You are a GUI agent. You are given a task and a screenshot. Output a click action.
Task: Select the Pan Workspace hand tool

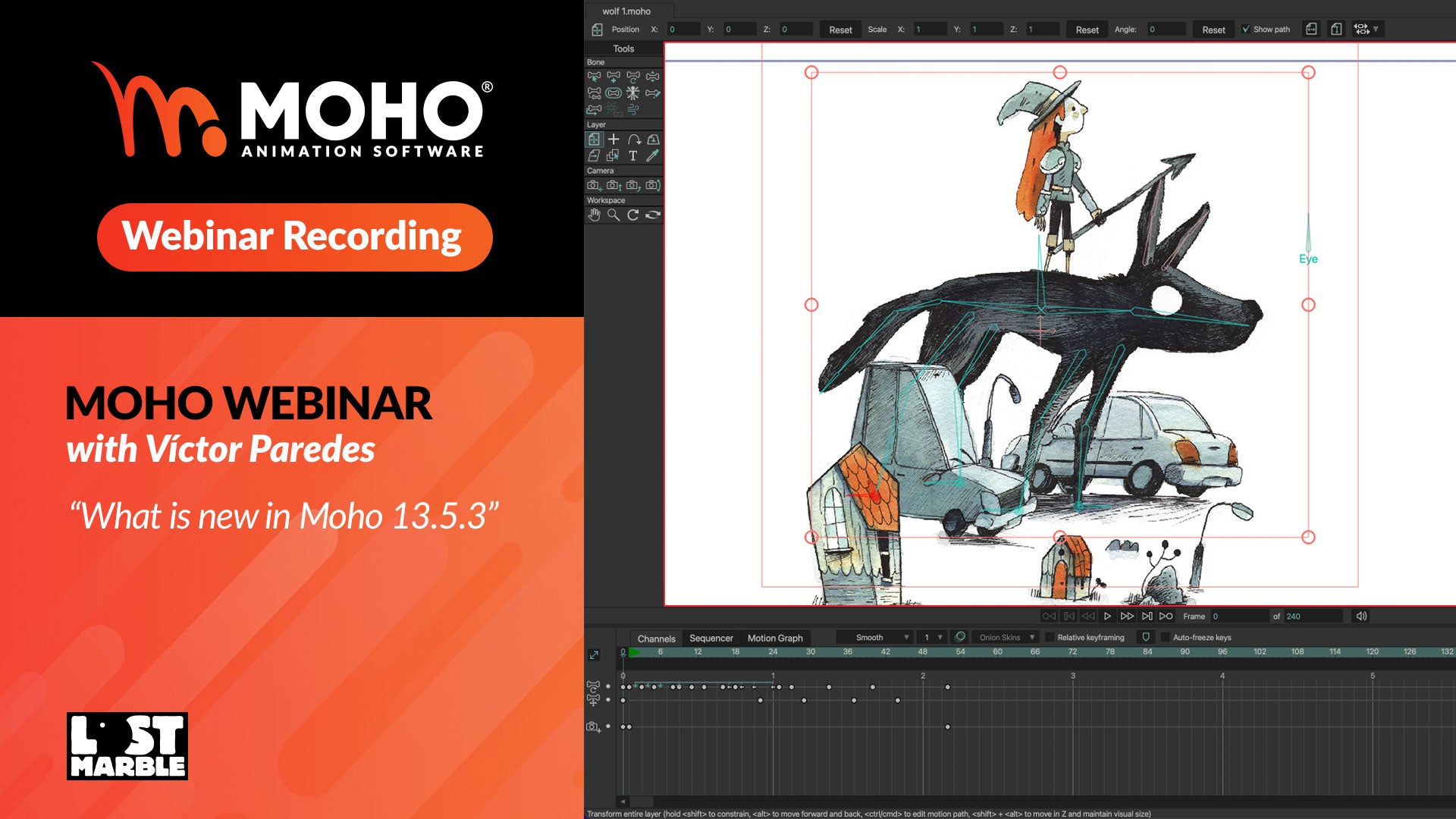594,215
